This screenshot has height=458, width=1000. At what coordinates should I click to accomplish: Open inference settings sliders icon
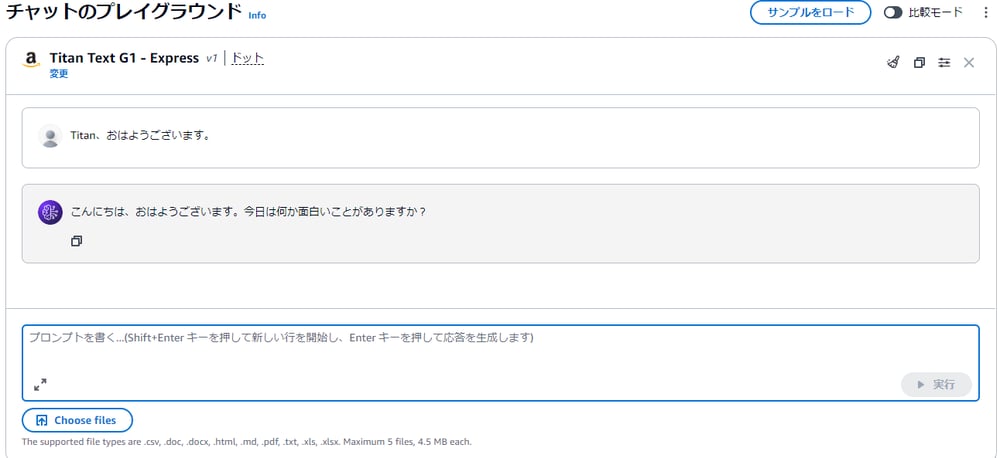944,63
